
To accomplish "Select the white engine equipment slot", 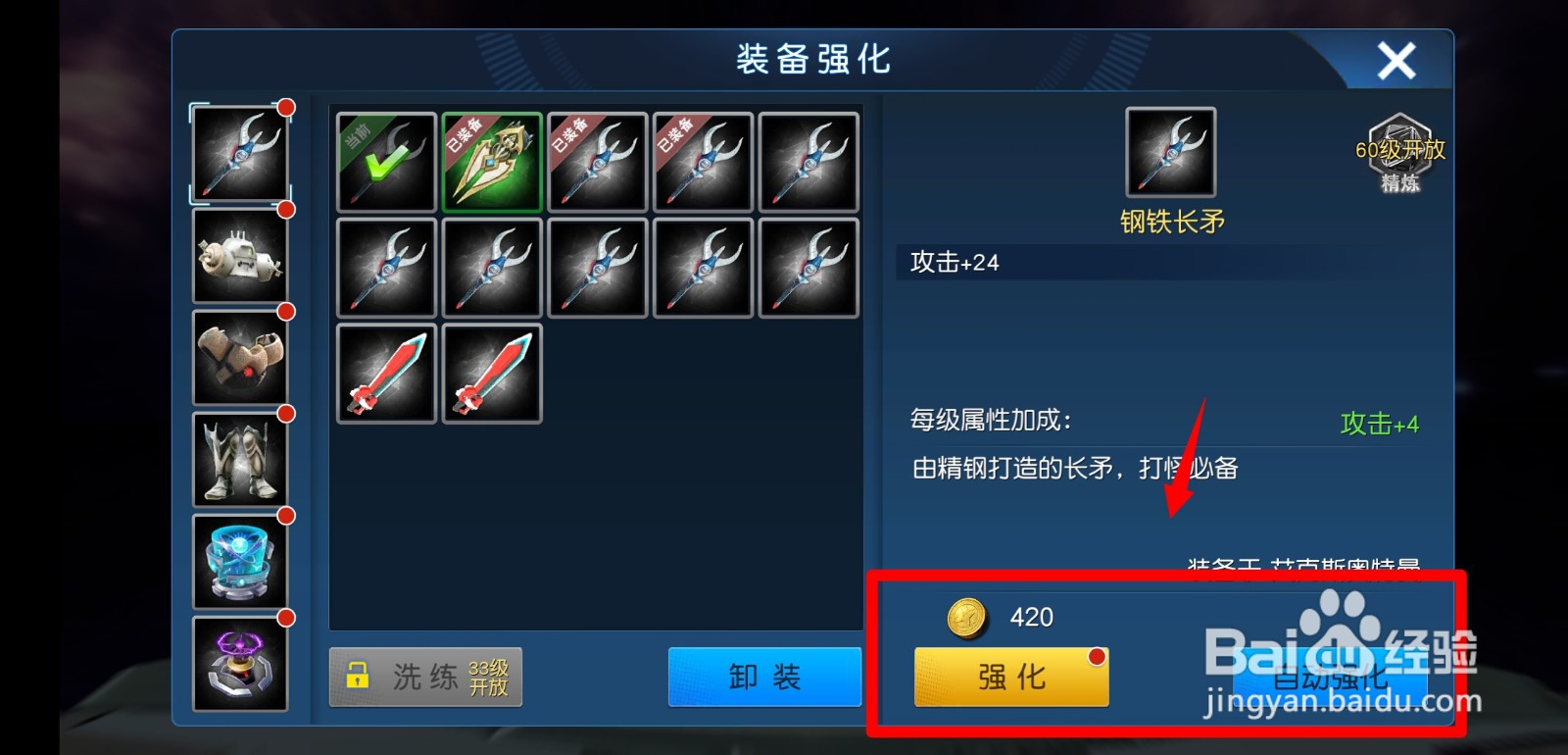I will click(240, 256).
